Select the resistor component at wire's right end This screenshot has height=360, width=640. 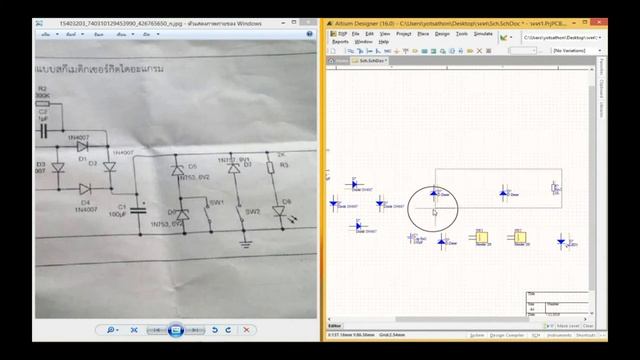[x=555, y=188]
